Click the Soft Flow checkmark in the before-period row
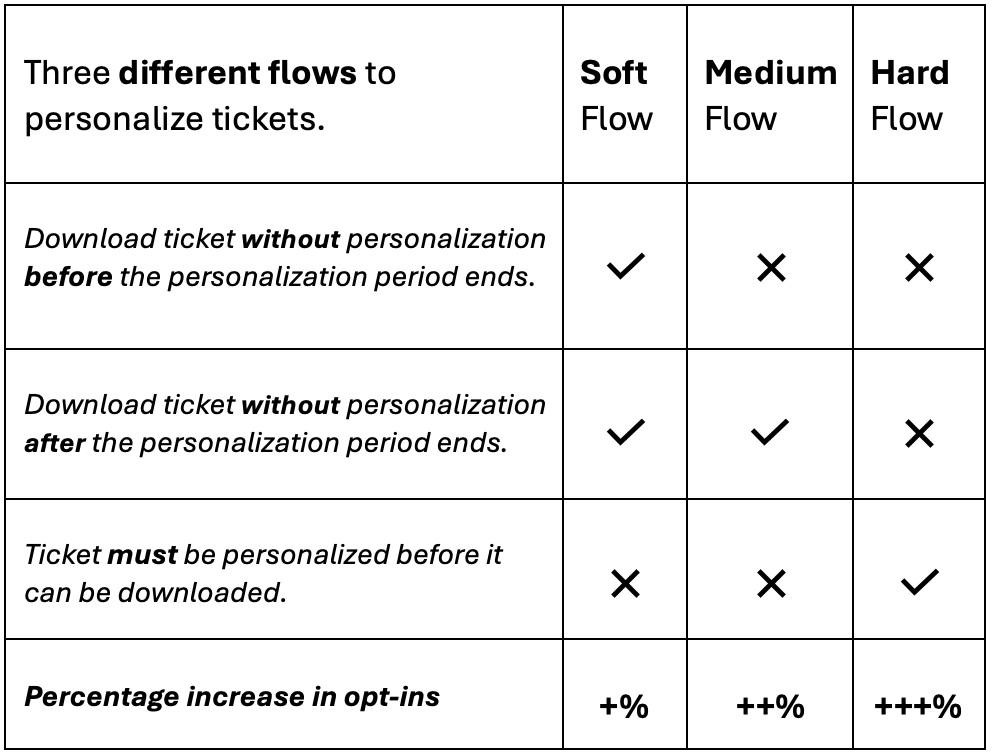Image resolution: width=992 pixels, height=756 pixels. (x=626, y=266)
